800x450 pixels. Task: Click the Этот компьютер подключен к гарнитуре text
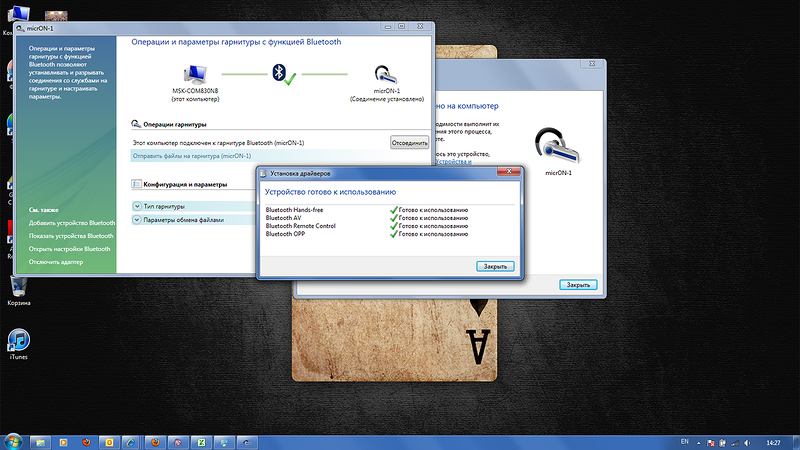click(x=218, y=143)
